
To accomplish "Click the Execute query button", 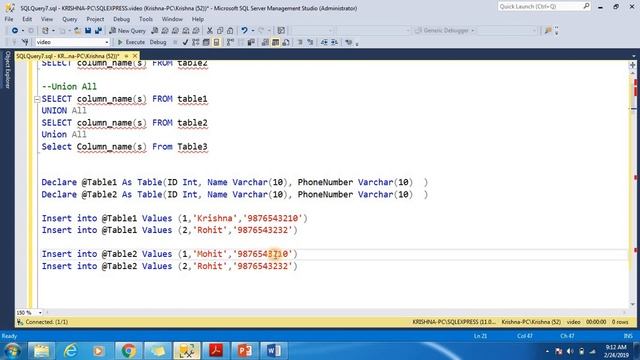I will [131, 42].
